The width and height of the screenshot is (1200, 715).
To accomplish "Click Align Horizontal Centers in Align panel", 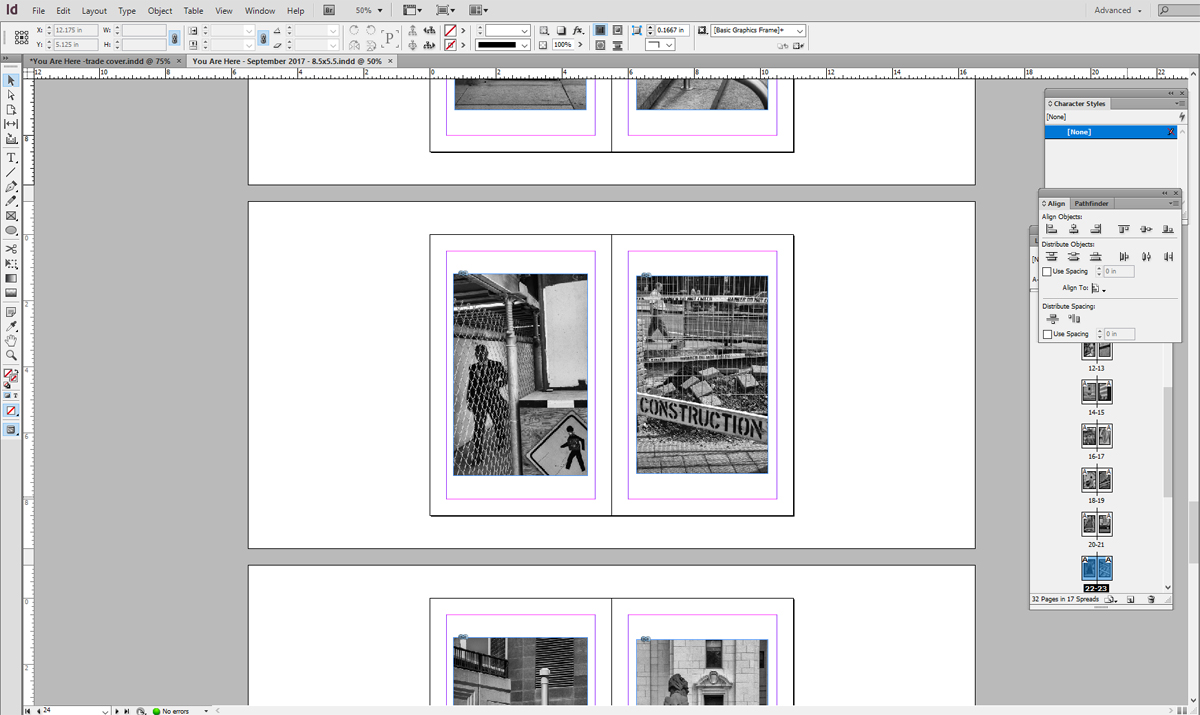I will tap(1073, 229).
